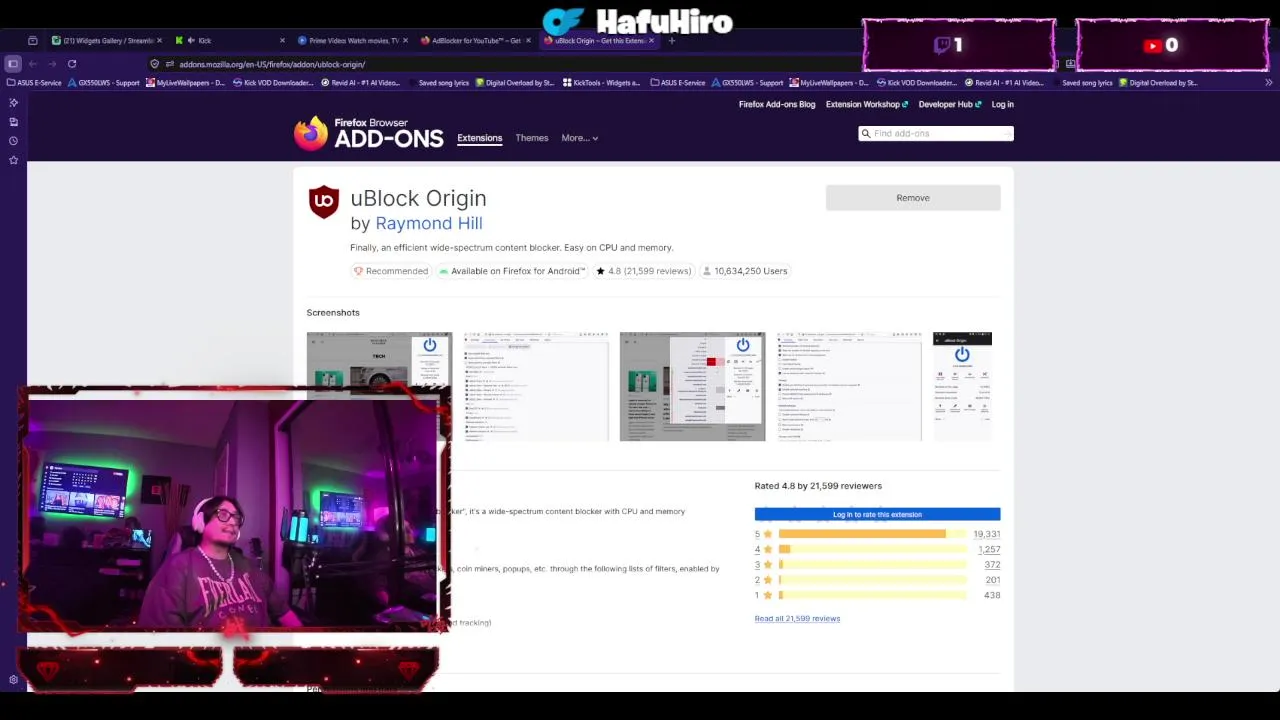Mute audio on the Kick tab
1280x720 pixels.
pyautogui.click(x=191, y=41)
